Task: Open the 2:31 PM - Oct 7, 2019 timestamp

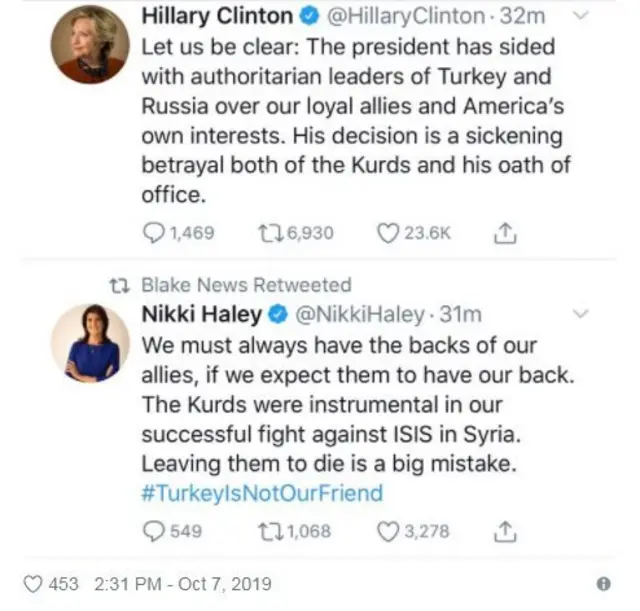Action: click(180, 583)
